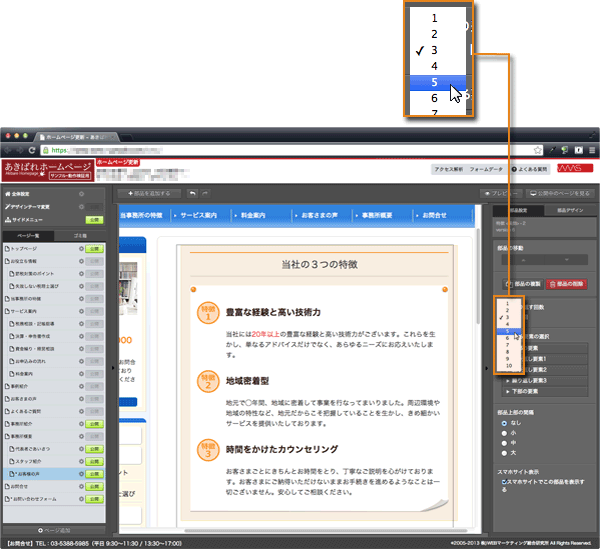This screenshot has width=600, height=549.
Task: Click the horizontal scrollbar below the preview
Action: click(x=326, y=531)
